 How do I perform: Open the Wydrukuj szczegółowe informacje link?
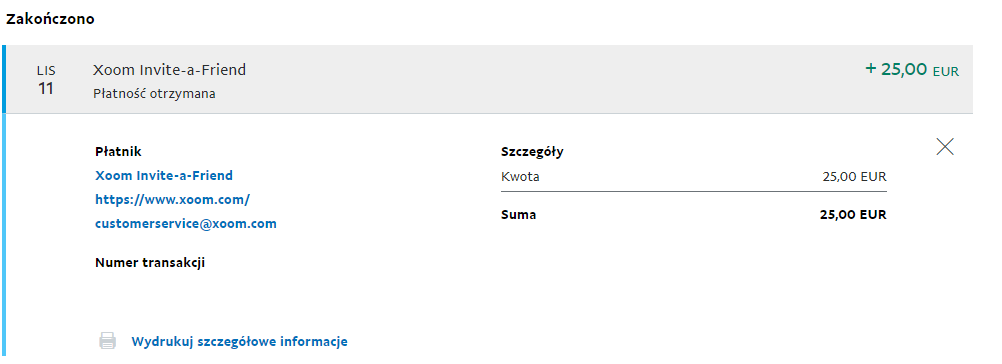coord(240,342)
